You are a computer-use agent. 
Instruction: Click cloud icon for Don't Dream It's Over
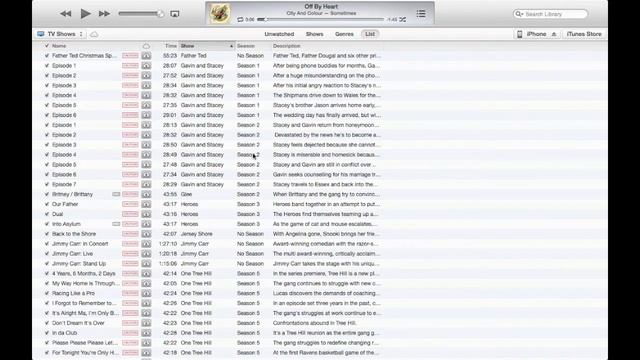[146, 323]
